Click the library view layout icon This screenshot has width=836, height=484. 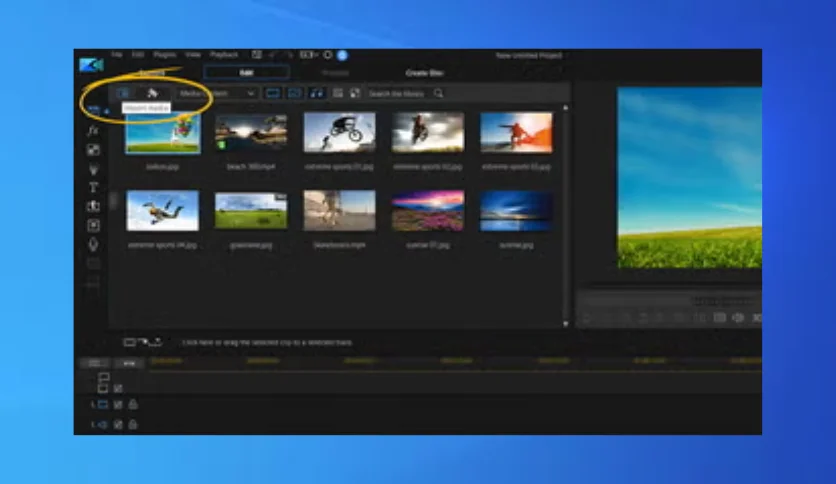338,93
